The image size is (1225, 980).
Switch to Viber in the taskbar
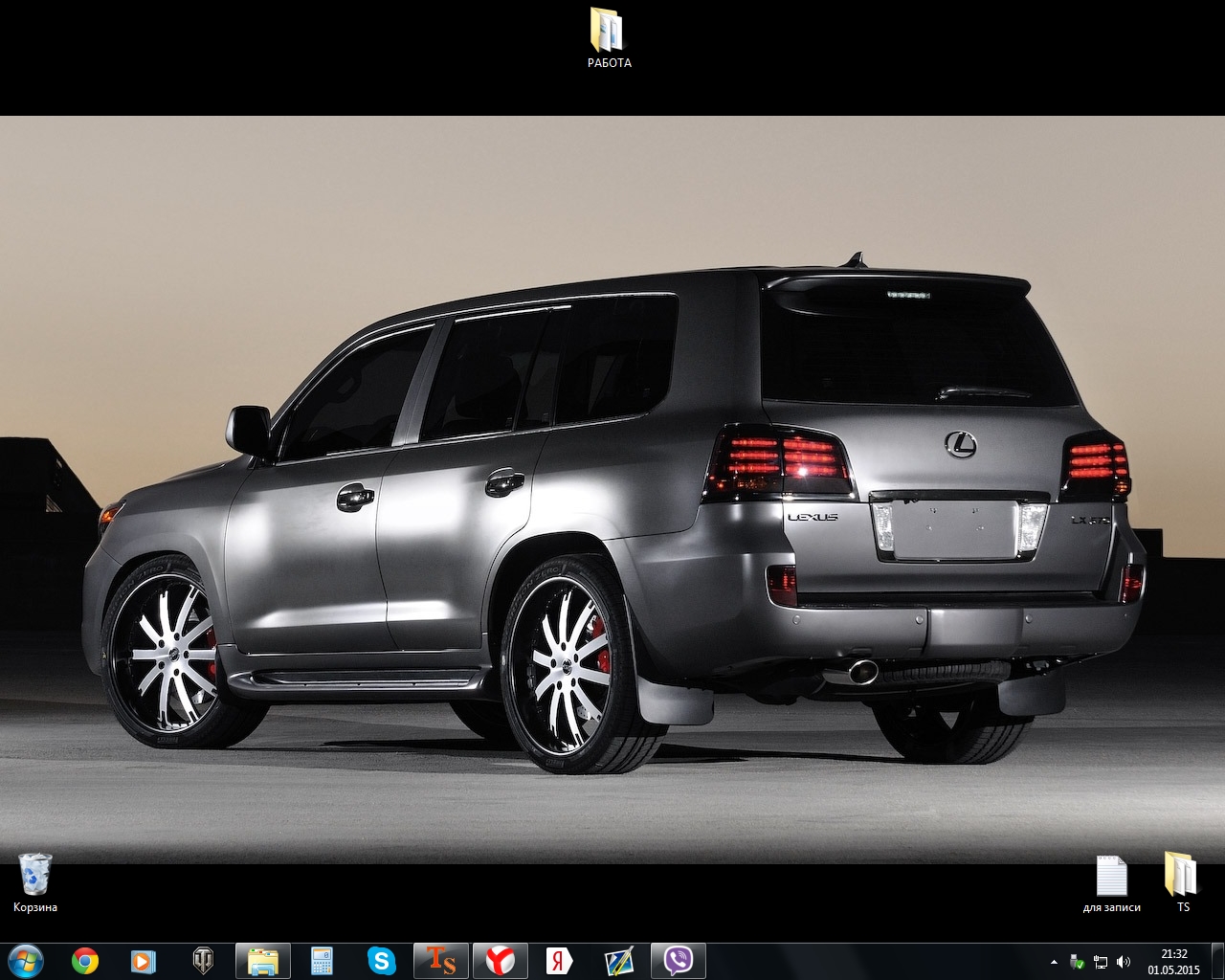pos(679,960)
